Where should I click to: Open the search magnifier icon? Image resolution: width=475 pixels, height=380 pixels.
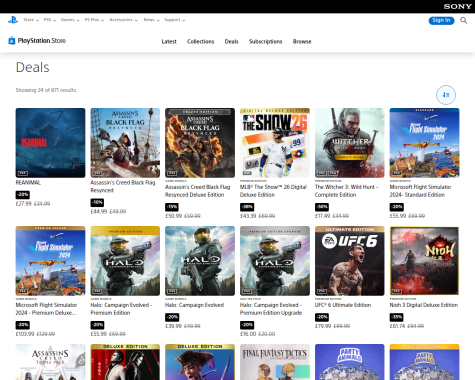(463, 21)
